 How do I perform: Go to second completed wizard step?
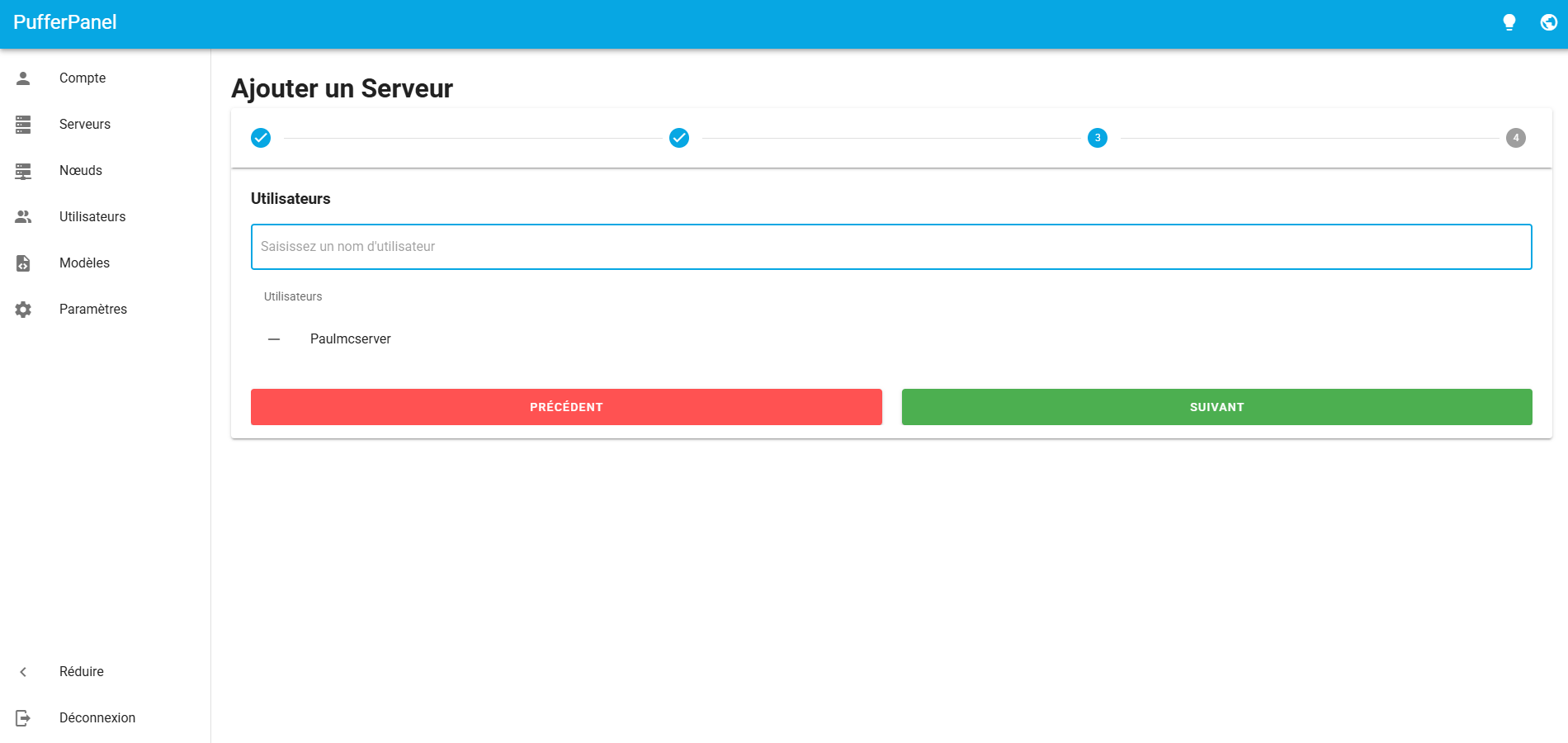679,138
